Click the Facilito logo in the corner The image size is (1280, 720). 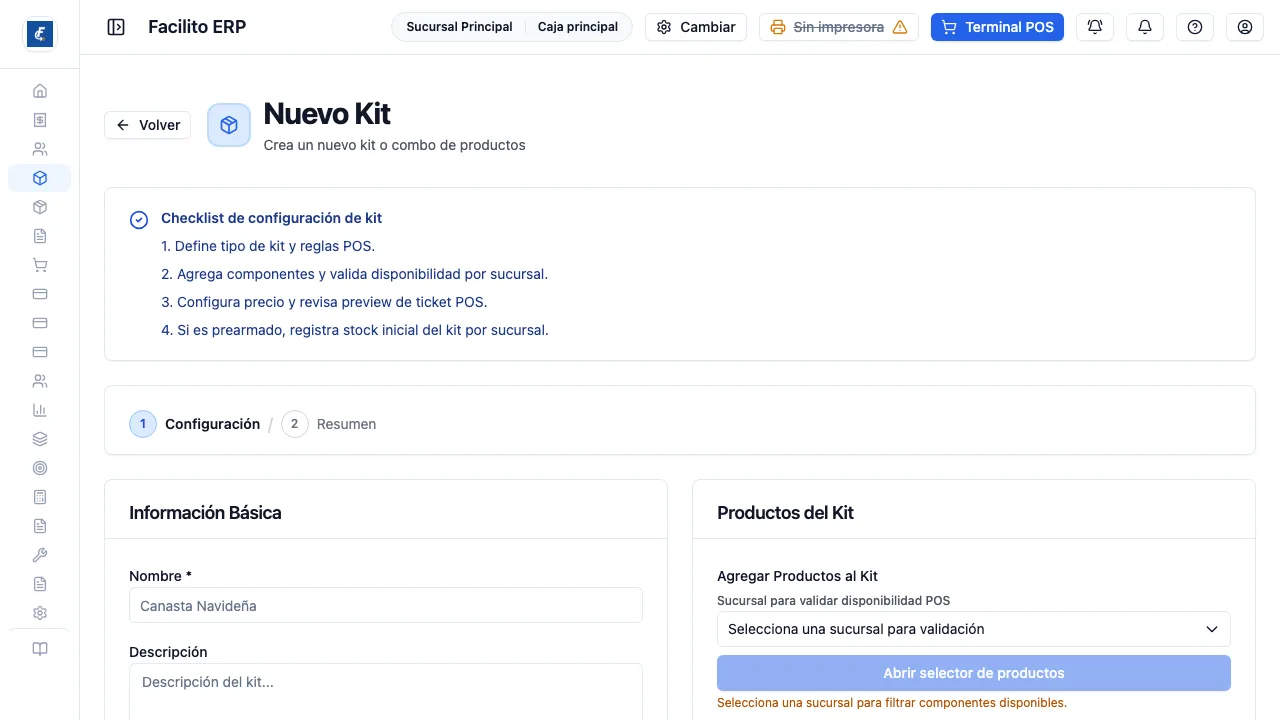coord(40,34)
